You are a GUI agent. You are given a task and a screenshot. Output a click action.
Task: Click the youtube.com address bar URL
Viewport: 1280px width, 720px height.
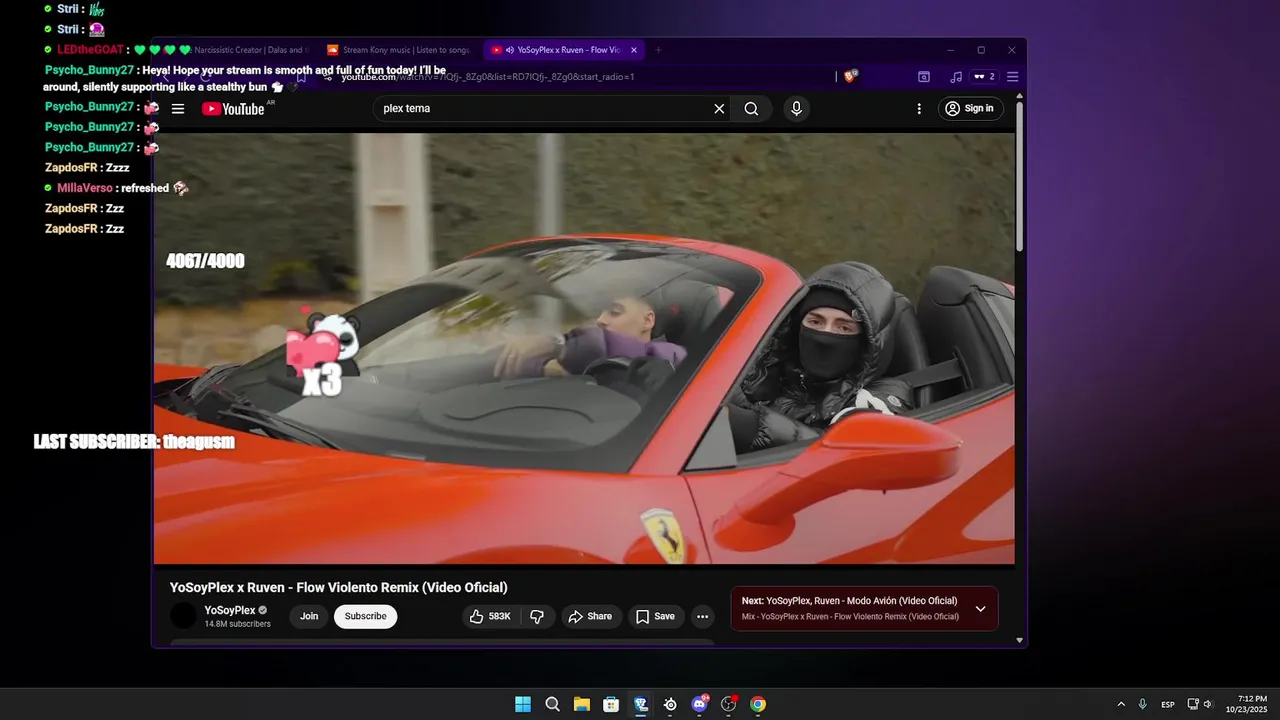tap(488, 77)
